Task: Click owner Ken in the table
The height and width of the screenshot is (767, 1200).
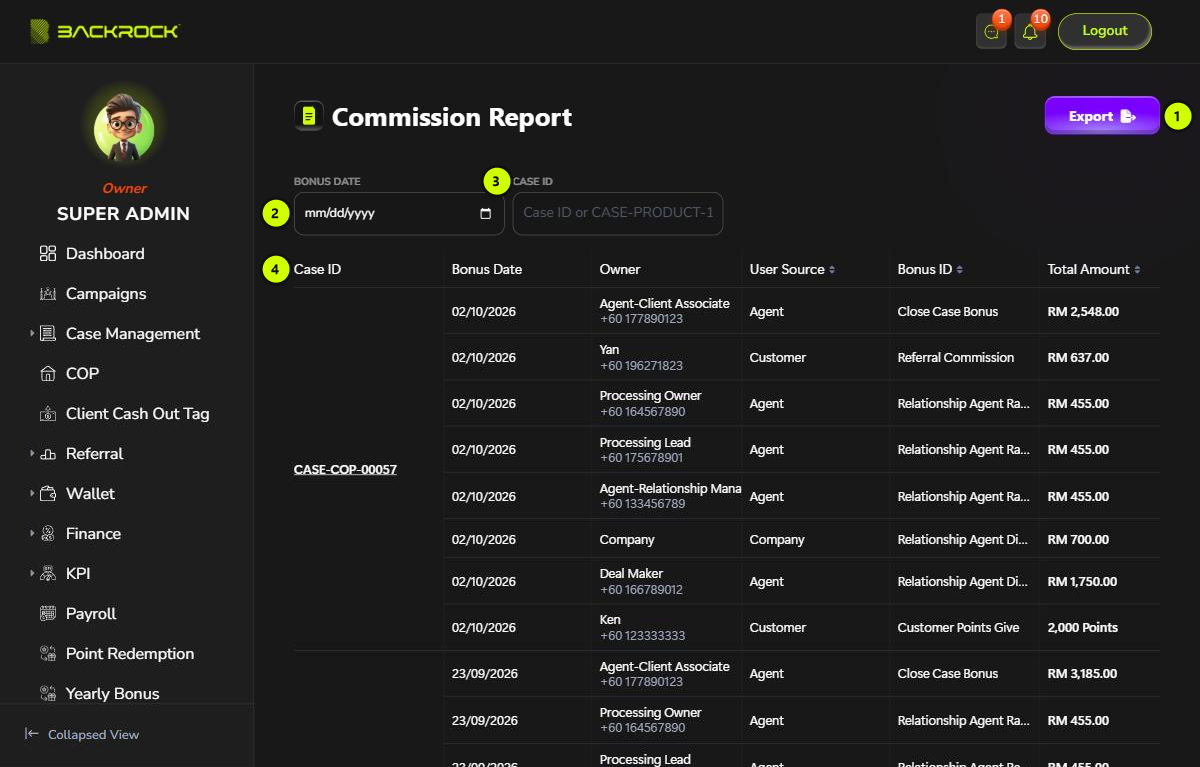Action: coord(610,620)
